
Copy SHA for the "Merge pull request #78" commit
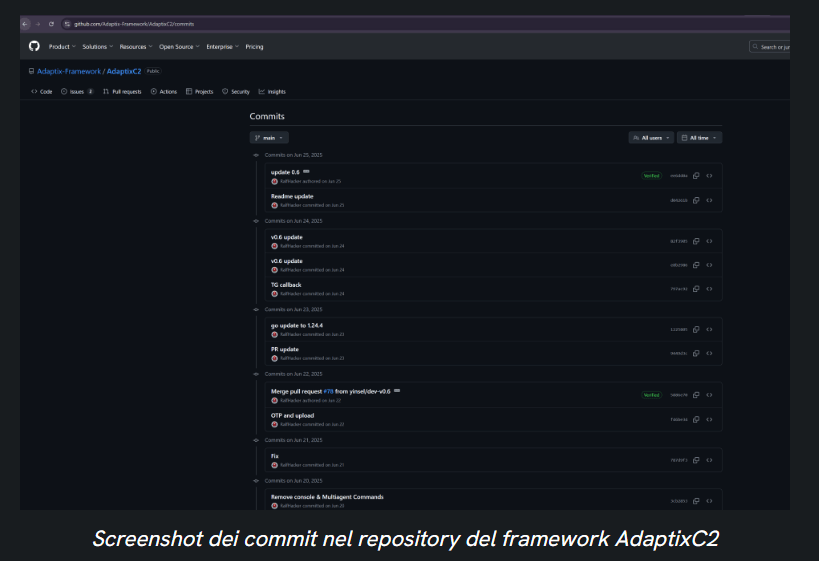click(x=696, y=395)
